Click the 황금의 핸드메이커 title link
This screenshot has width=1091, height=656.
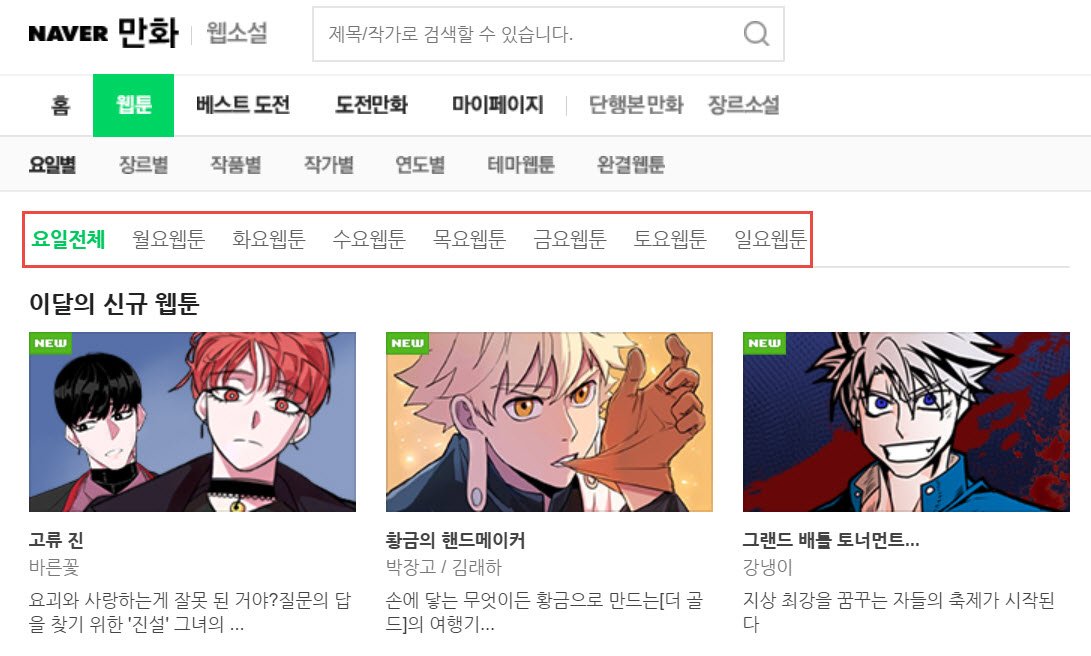(456, 540)
